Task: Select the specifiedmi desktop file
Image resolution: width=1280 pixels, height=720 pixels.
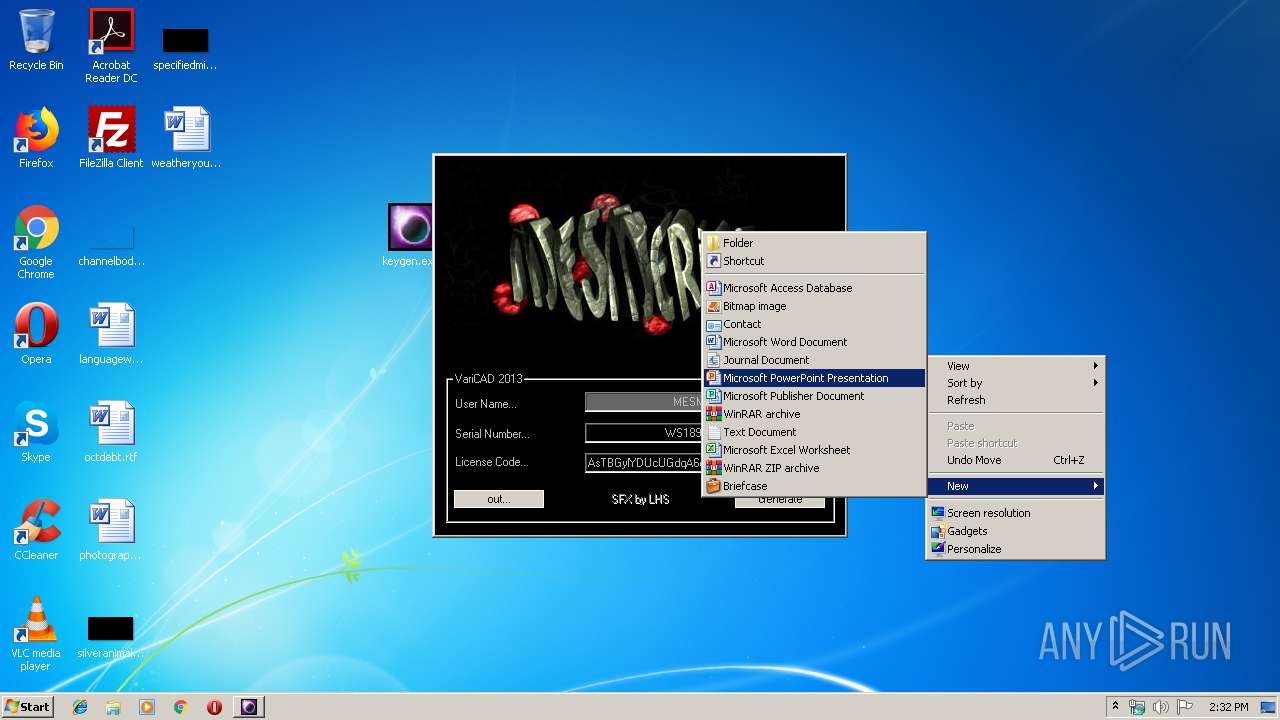Action: (185, 48)
